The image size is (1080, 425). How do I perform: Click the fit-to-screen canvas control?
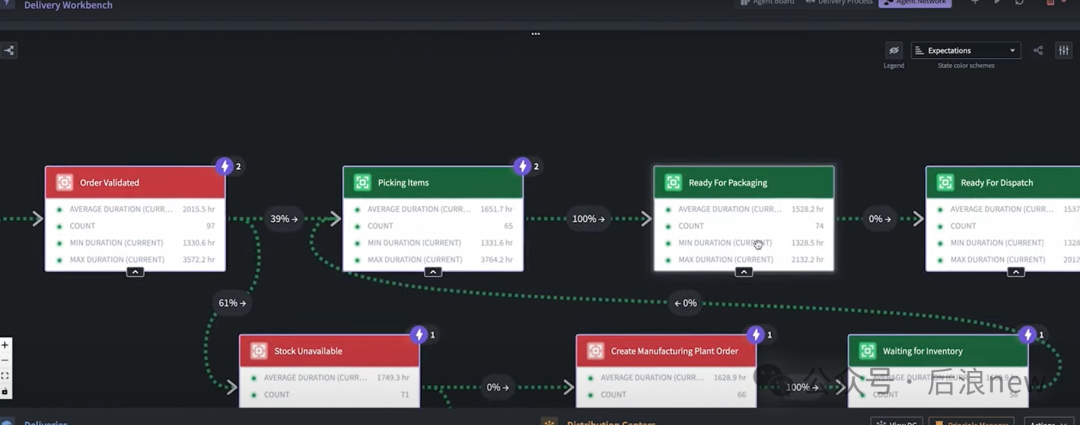pyautogui.click(x=6, y=376)
